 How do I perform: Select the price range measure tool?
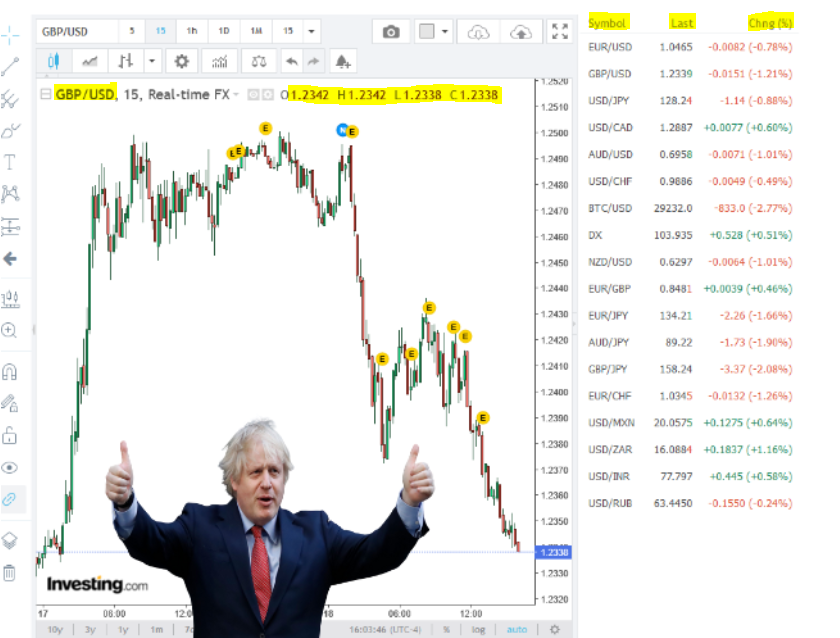coord(10,227)
